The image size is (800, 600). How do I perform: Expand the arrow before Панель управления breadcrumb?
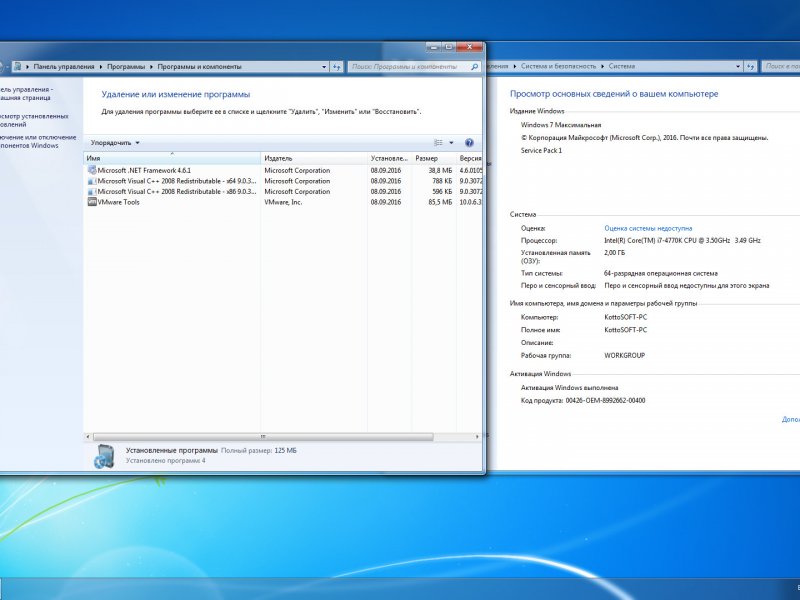click(28, 67)
